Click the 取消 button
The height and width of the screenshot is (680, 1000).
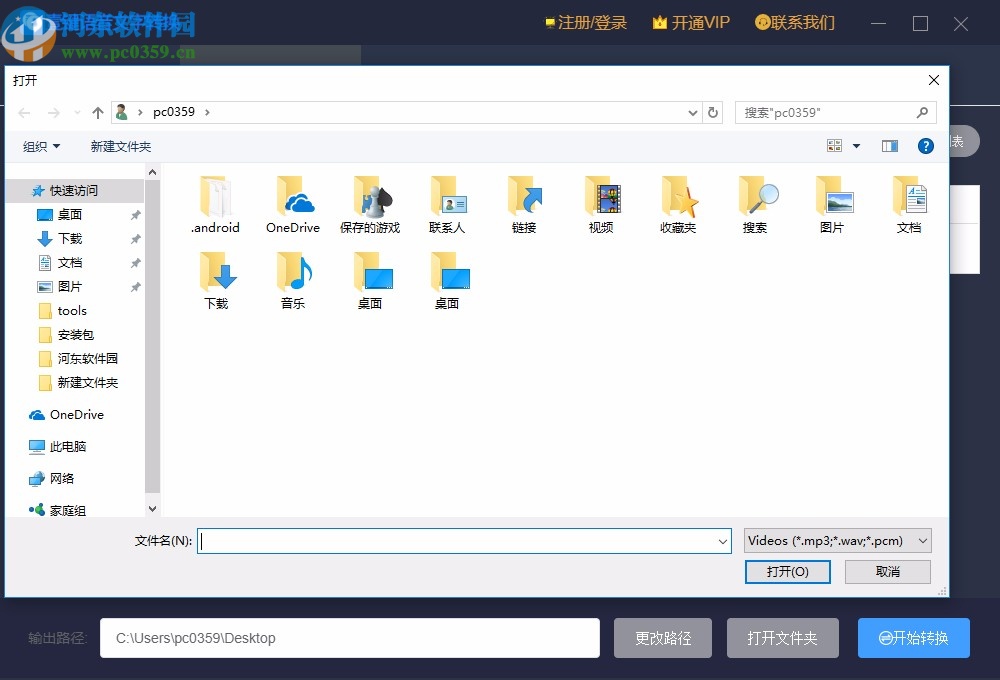pyautogui.click(x=888, y=572)
